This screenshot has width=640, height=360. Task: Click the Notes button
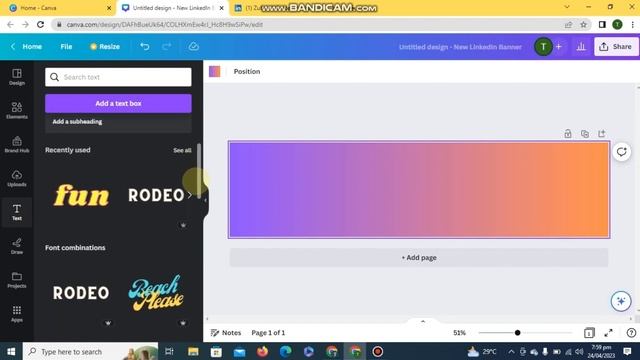point(226,333)
